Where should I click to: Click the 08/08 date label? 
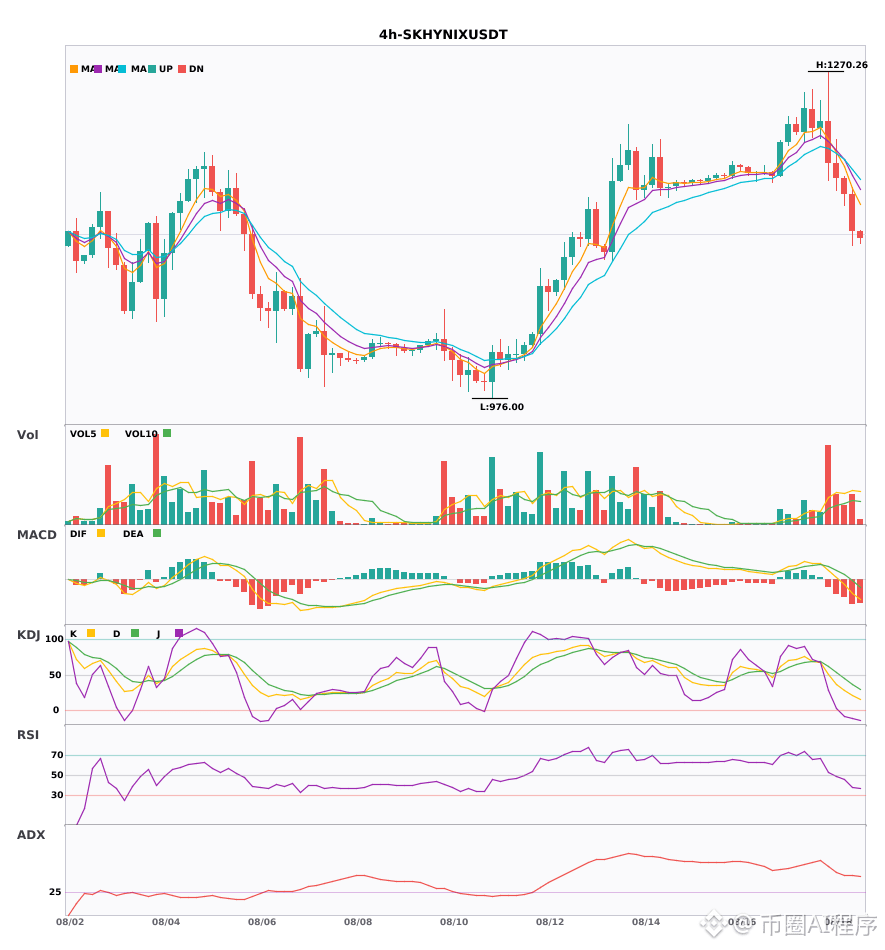(x=358, y=922)
